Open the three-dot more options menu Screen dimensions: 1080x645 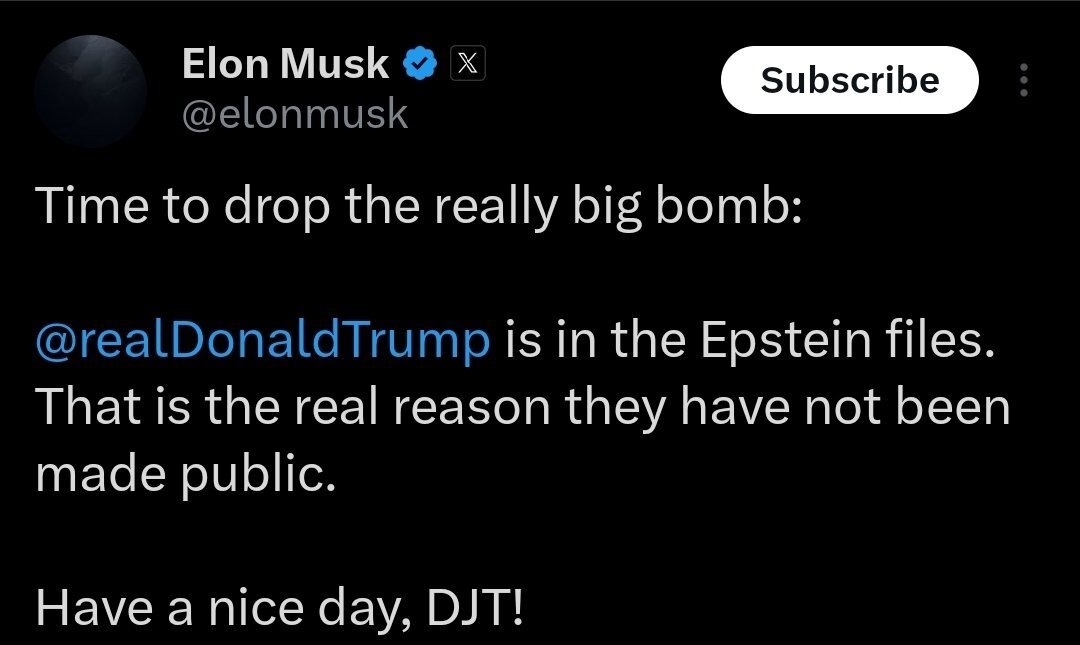coord(1022,80)
